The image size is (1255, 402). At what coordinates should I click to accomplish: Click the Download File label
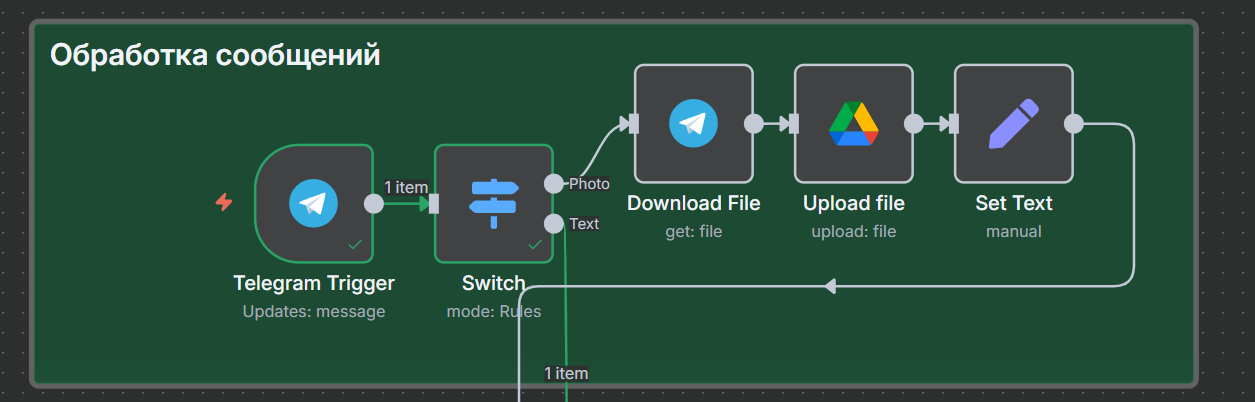[694, 204]
